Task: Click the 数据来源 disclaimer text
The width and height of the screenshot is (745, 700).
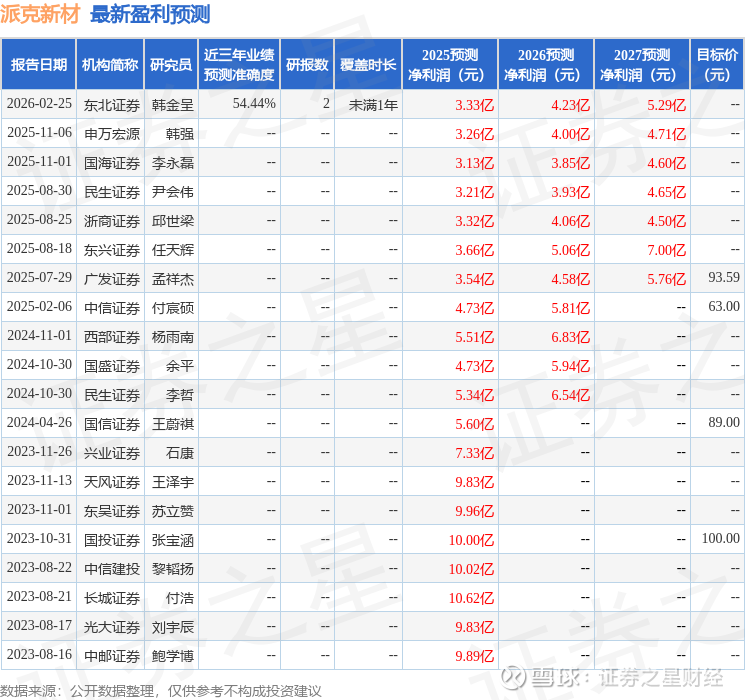Action: pyautogui.click(x=161, y=690)
